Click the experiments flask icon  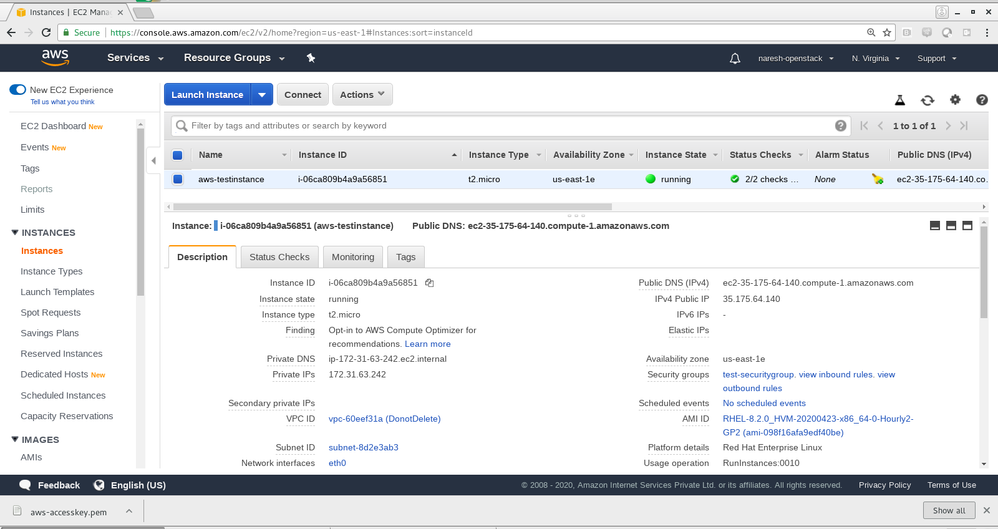(900, 100)
